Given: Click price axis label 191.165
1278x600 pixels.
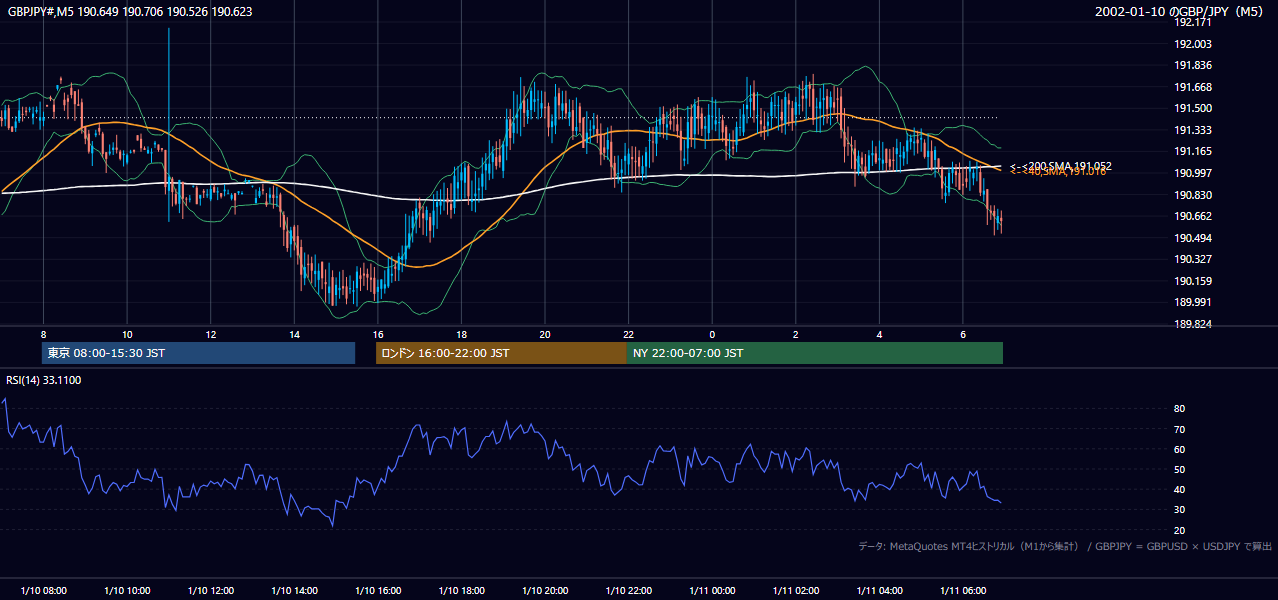Looking at the screenshot, I should click(x=1193, y=151).
